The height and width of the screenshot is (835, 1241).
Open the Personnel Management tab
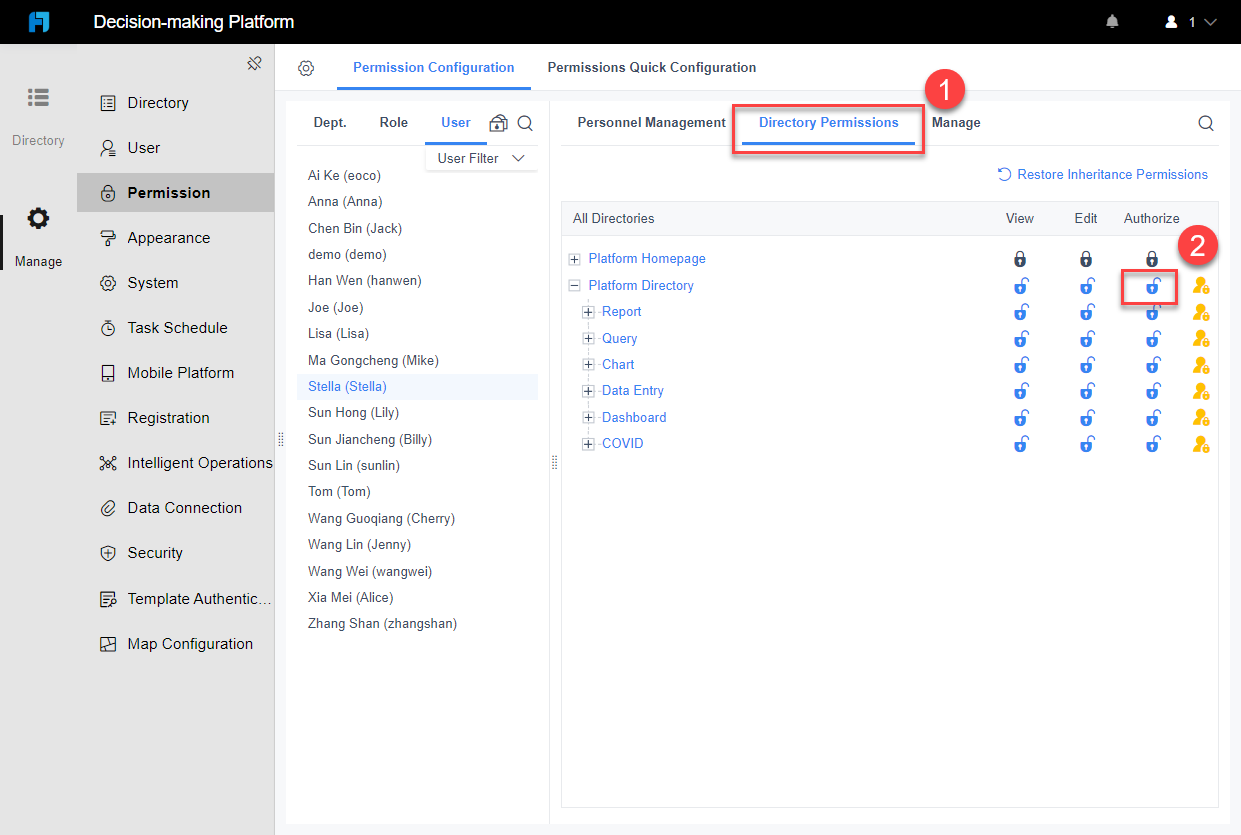click(x=650, y=122)
